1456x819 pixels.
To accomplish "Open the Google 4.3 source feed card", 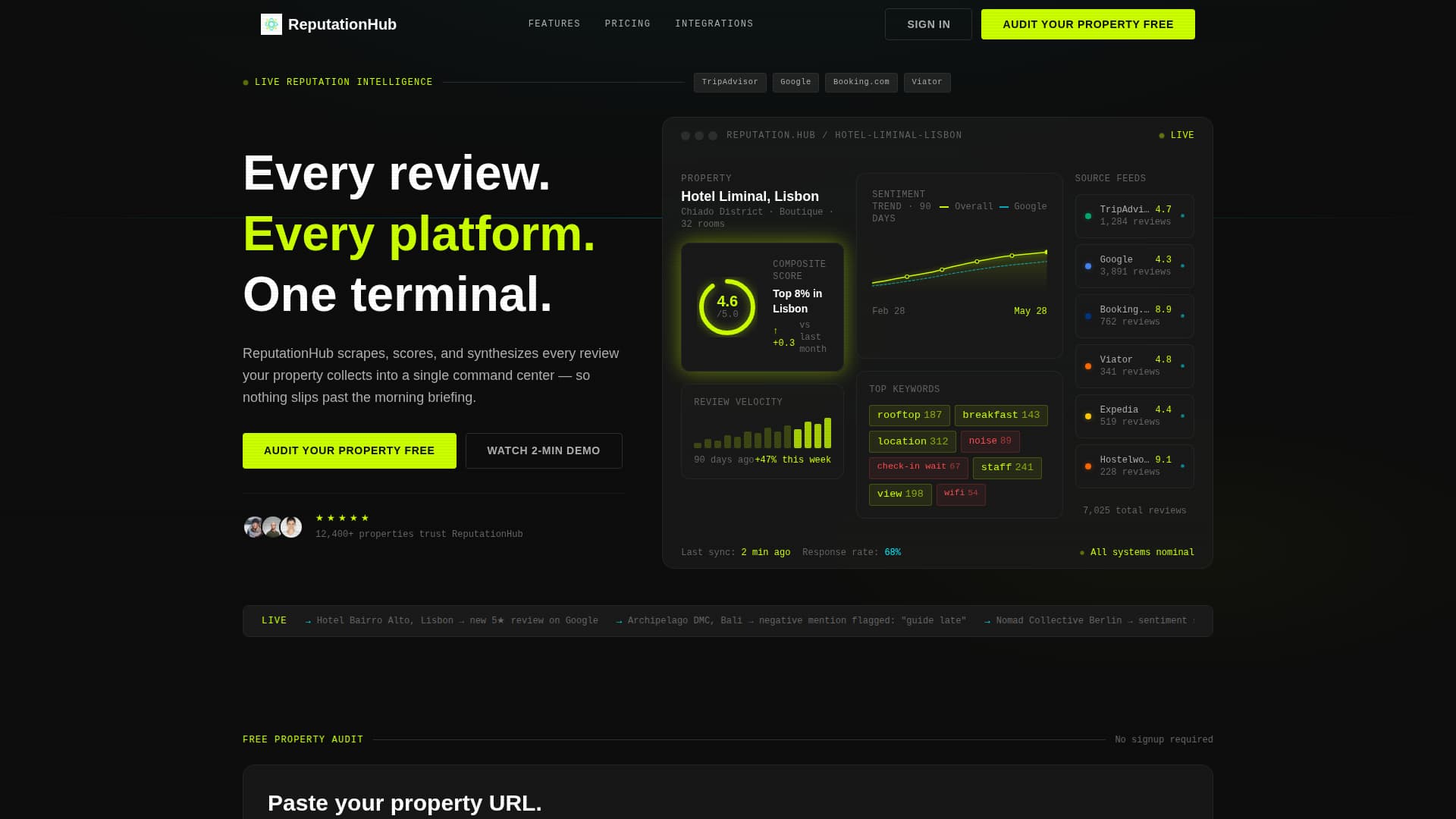I will (x=1134, y=266).
